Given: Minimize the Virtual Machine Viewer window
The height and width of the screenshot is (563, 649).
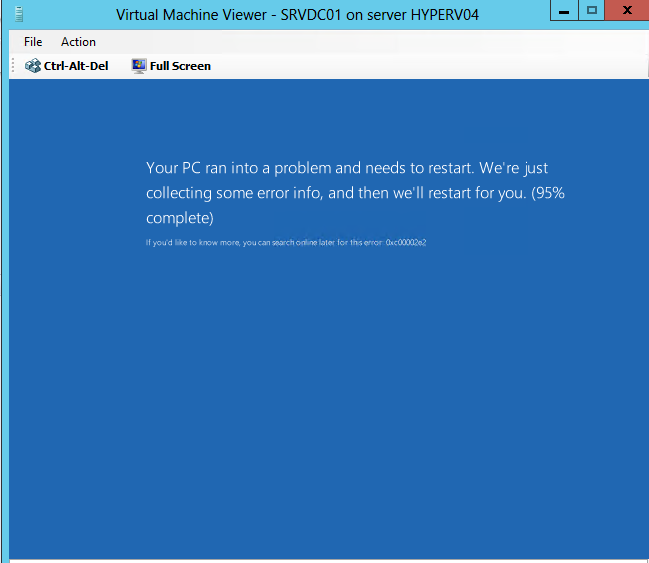Looking at the screenshot, I should pyautogui.click(x=564, y=10).
